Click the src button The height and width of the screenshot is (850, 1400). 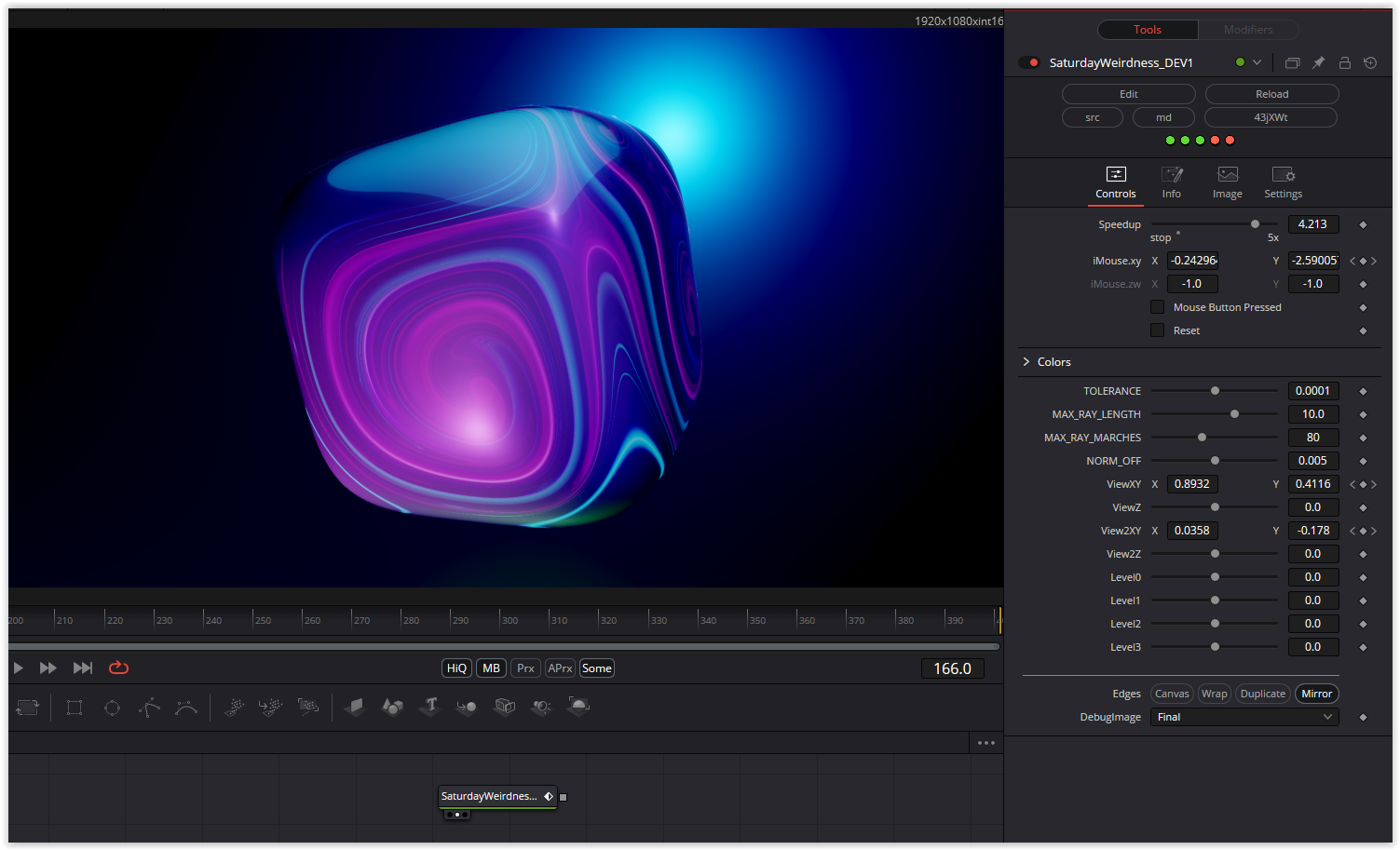pyautogui.click(x=1093, y=117)
